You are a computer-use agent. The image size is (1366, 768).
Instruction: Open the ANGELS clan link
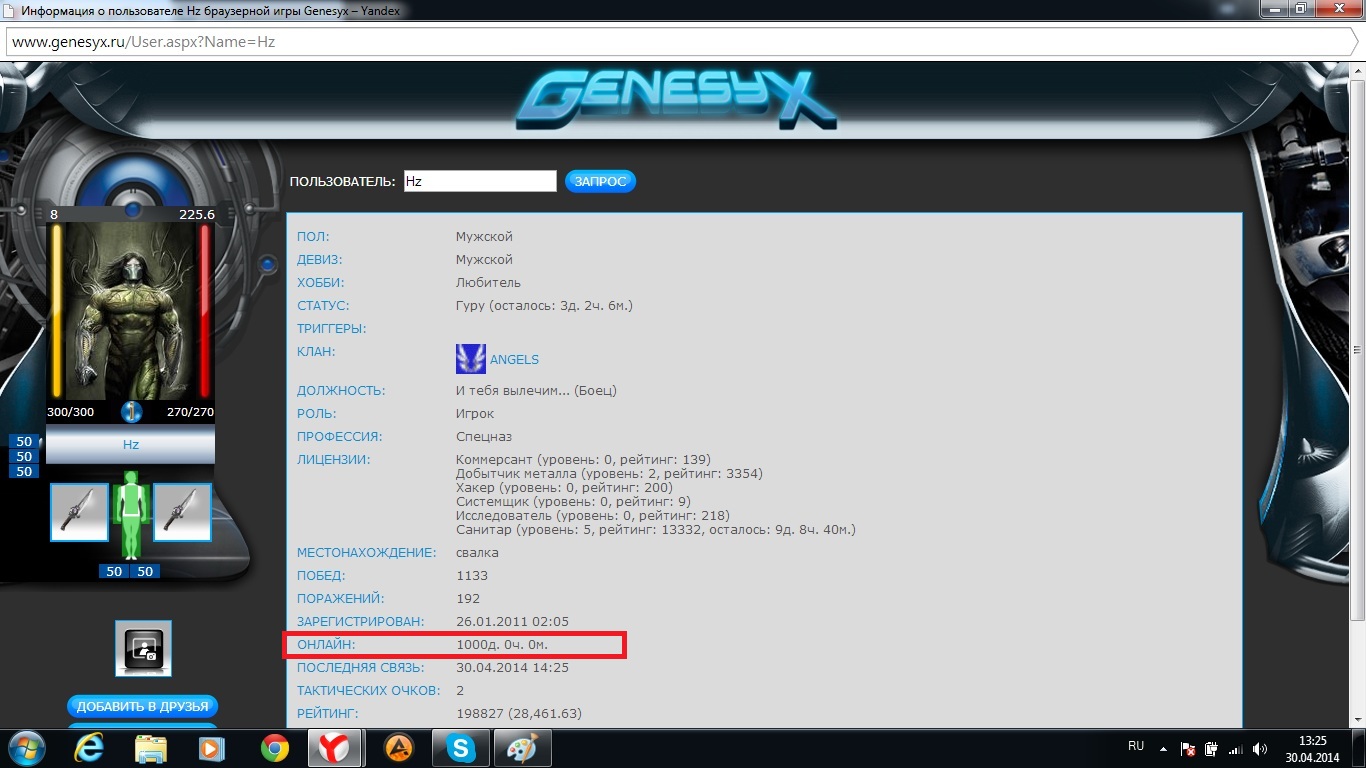tap(514, 360)
